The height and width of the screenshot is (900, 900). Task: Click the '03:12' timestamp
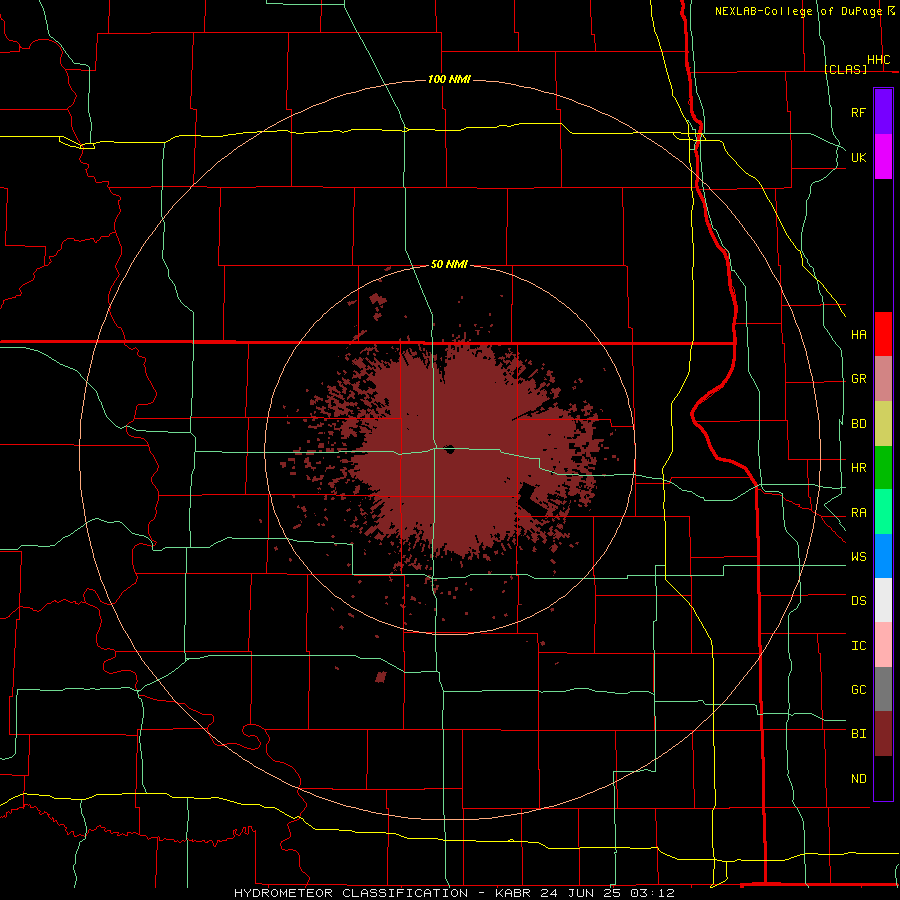(651, 893)
